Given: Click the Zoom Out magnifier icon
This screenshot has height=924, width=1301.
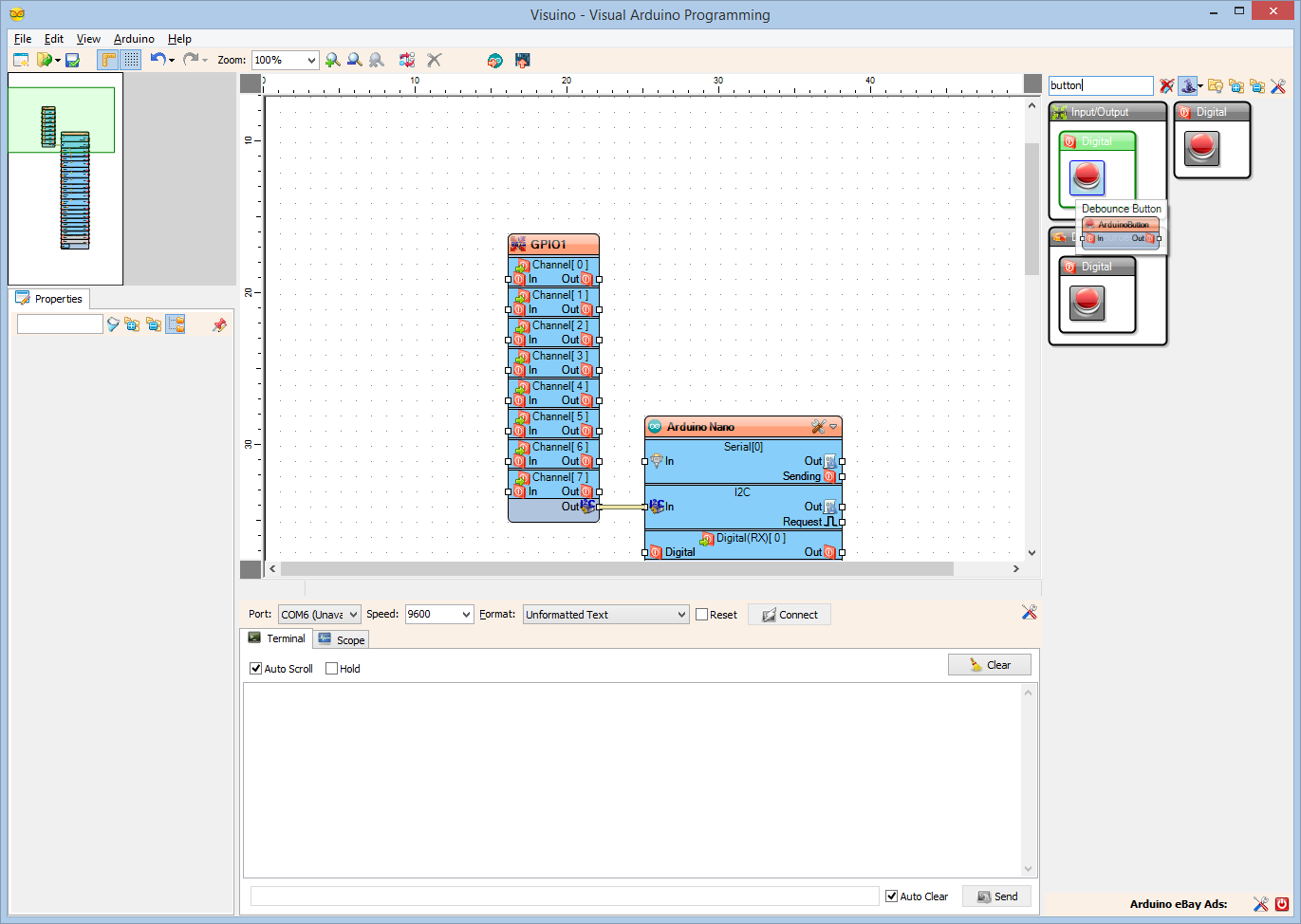Looking at the screenshot, I should [354, 60].
